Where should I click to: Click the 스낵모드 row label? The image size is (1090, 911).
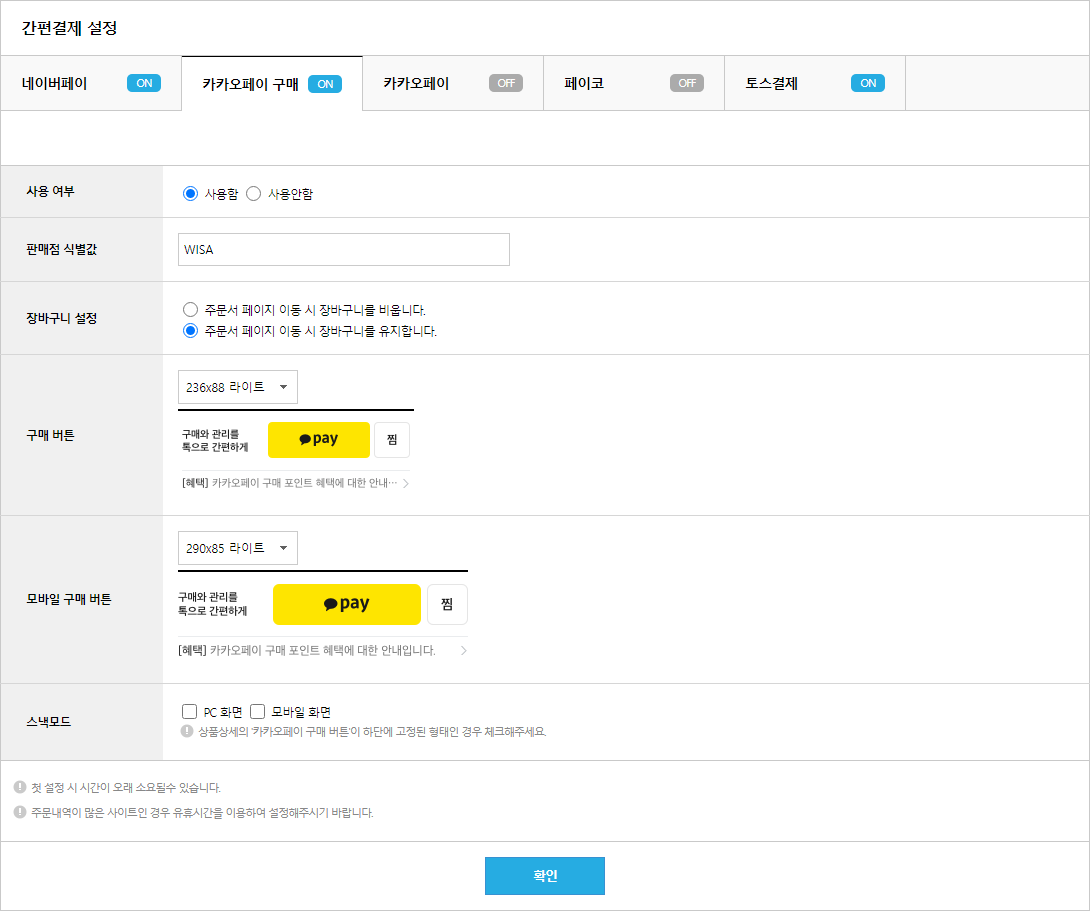[x=49, y=721]
